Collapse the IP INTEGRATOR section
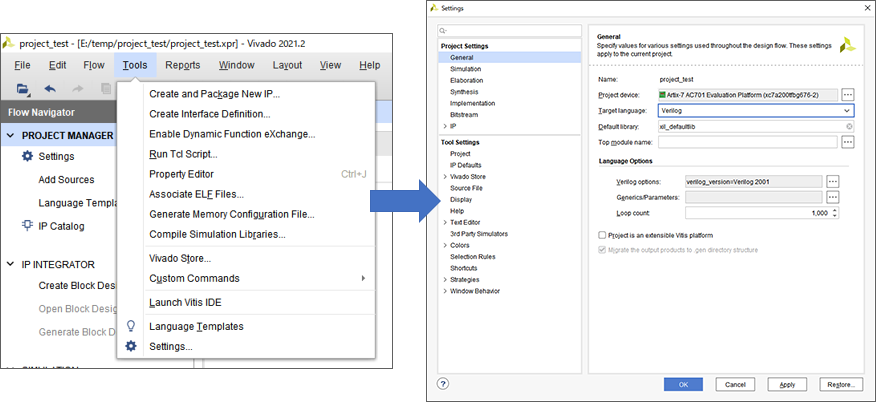This screenshot has height=402, width=876. [11, 264]
